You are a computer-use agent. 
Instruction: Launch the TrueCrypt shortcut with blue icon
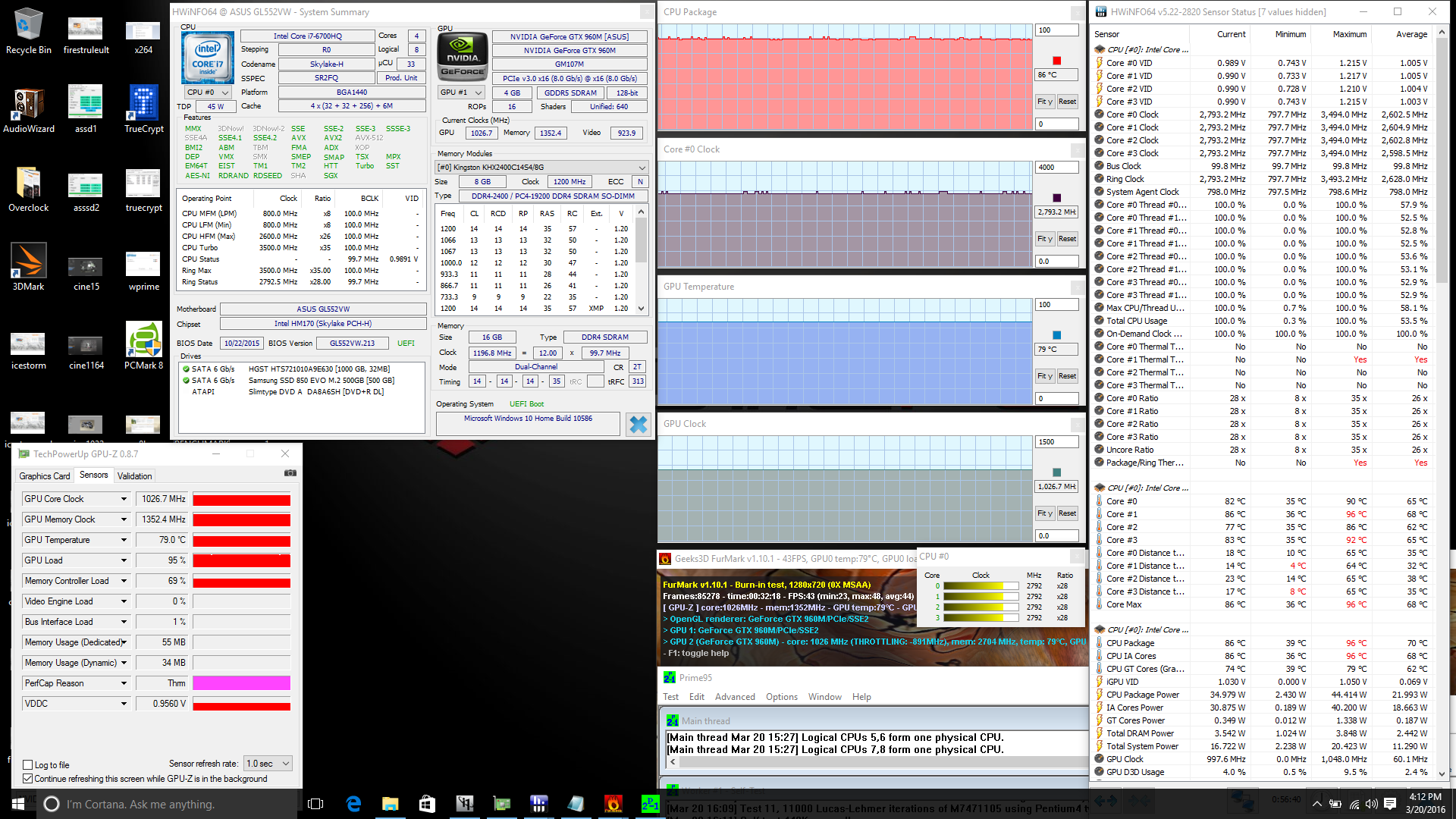tap(144, 110)
